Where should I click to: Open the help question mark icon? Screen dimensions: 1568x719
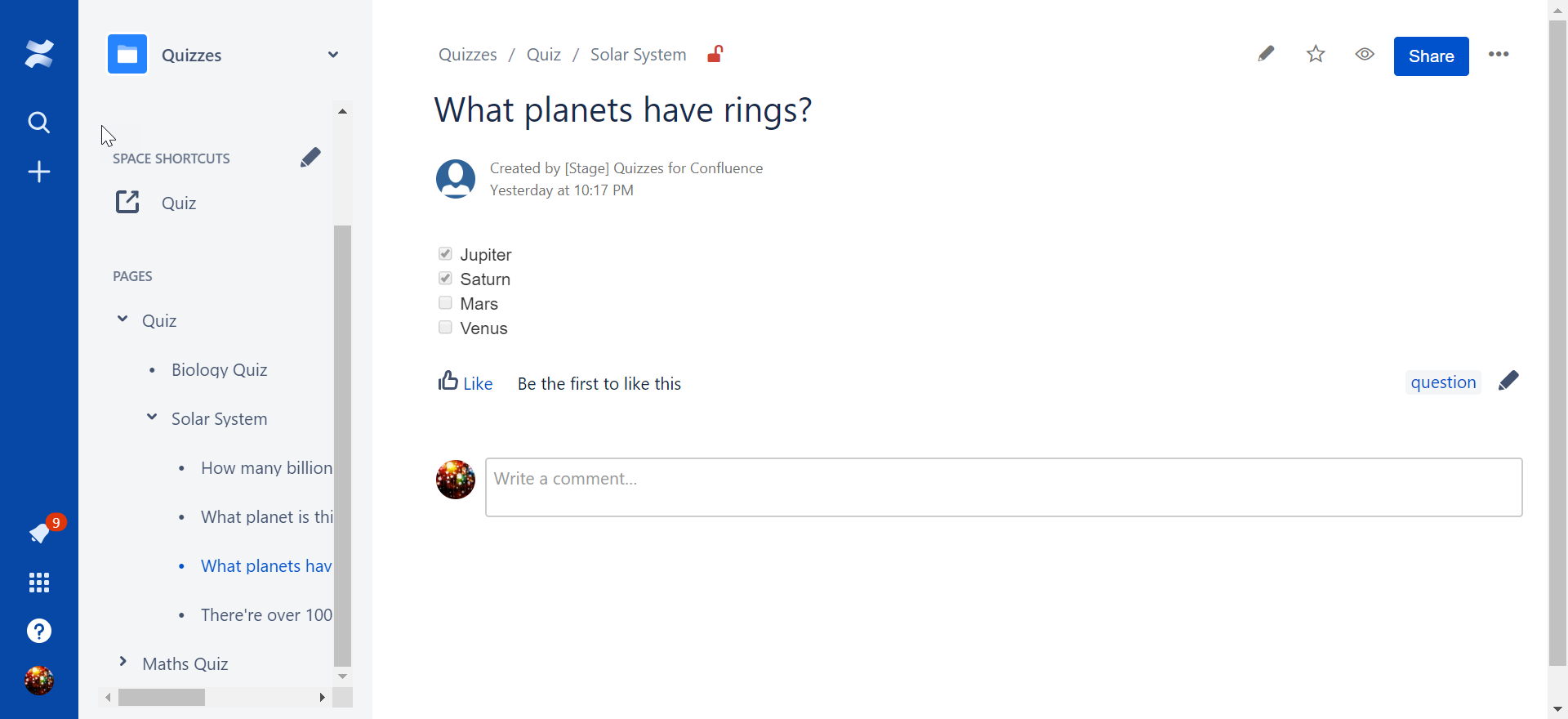pos(38,631)
